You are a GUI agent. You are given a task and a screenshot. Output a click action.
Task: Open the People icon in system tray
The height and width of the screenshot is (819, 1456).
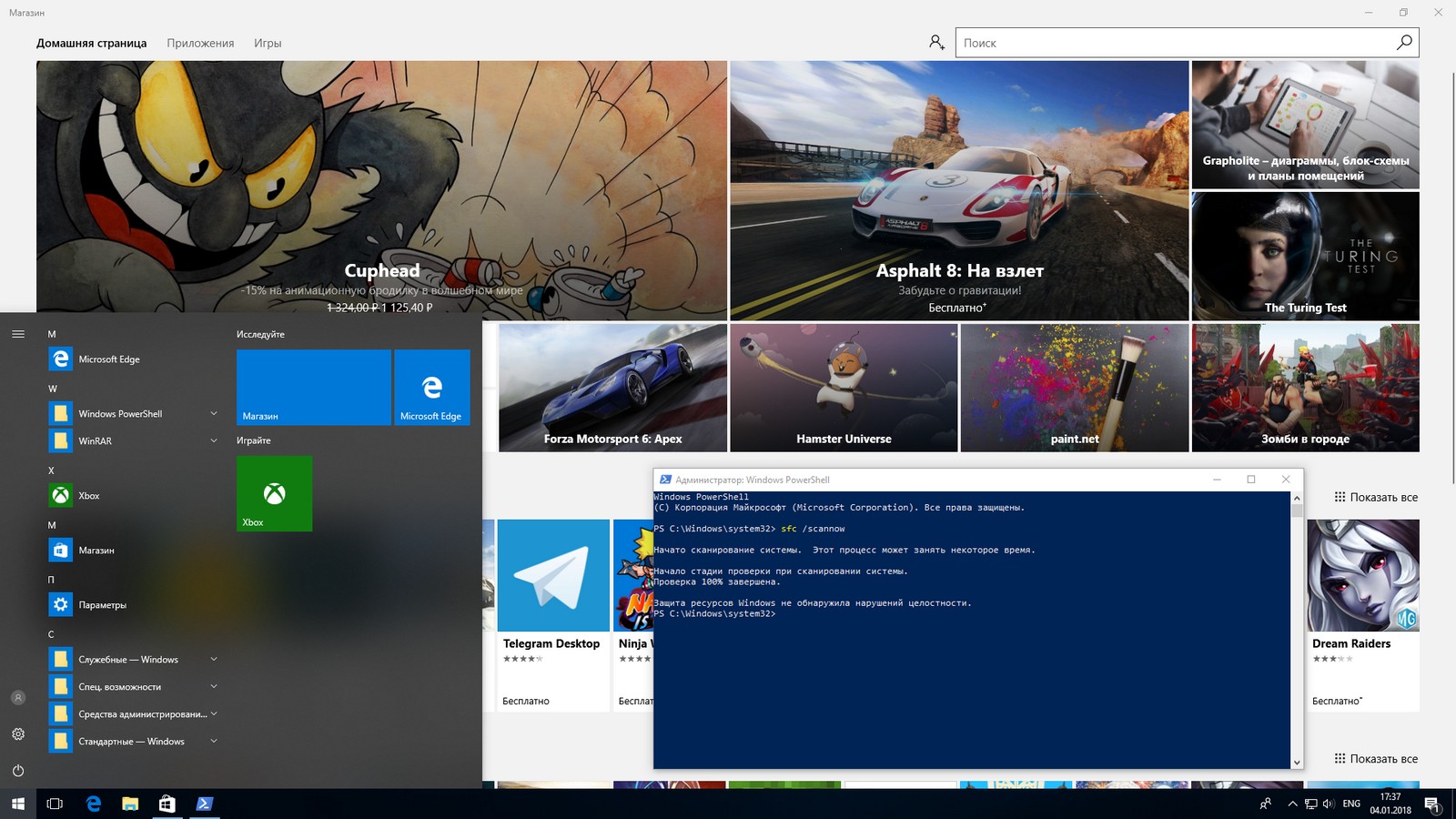(1266, 804)
